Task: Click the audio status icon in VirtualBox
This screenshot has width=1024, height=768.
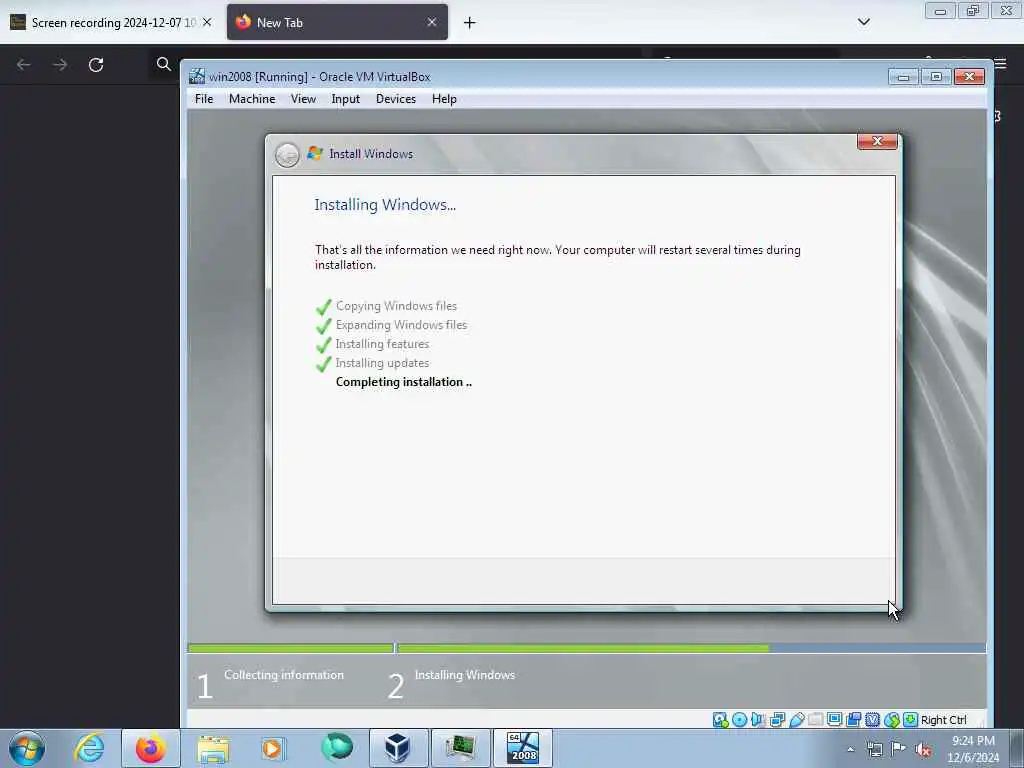Action: pyautogui.click(x=758, y=720)
